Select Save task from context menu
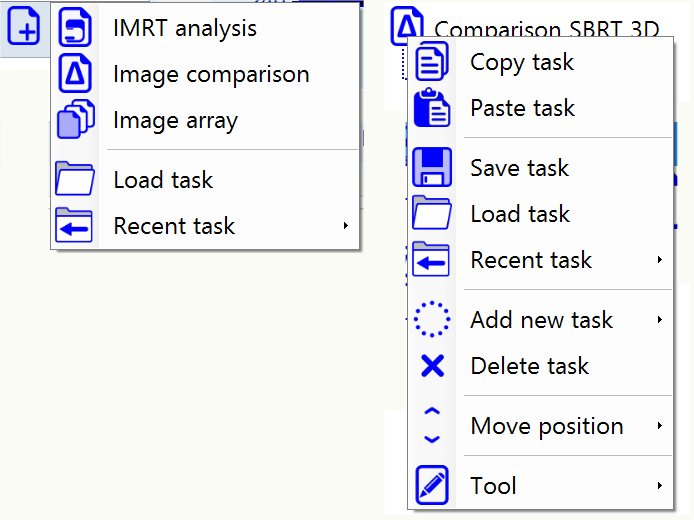694x520 pixels. [x=519, y=168]
